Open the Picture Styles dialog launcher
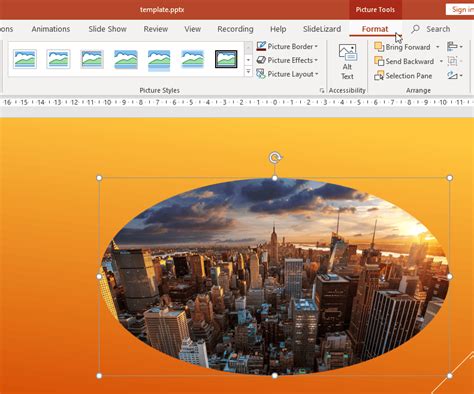 [x=322, y=90]
